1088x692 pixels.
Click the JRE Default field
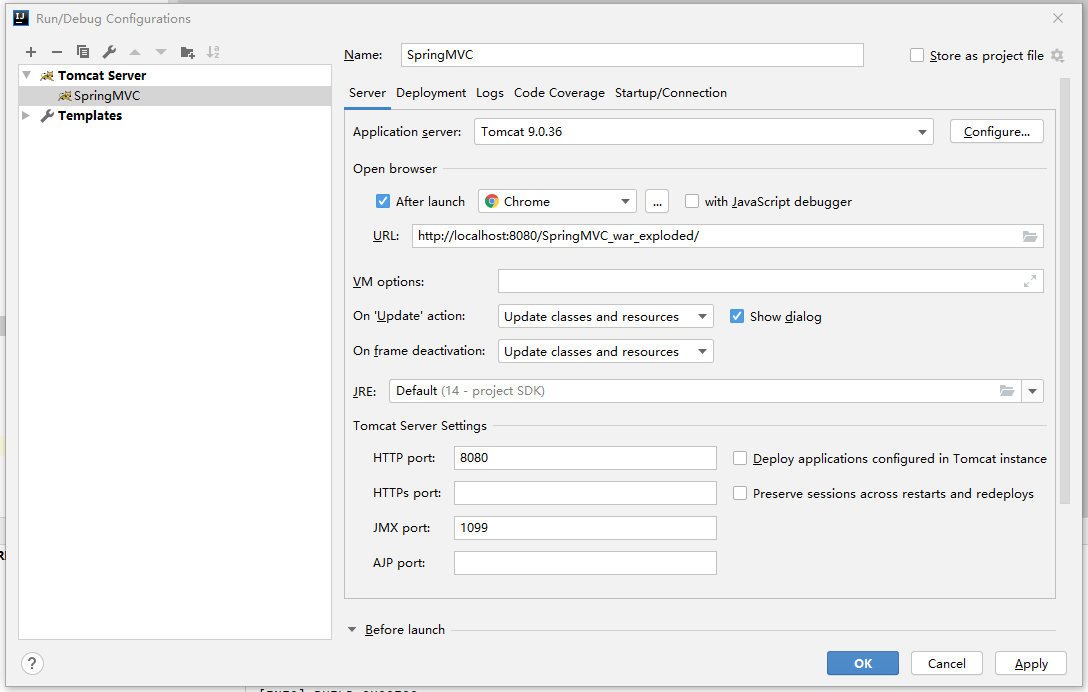click(705, 391)
